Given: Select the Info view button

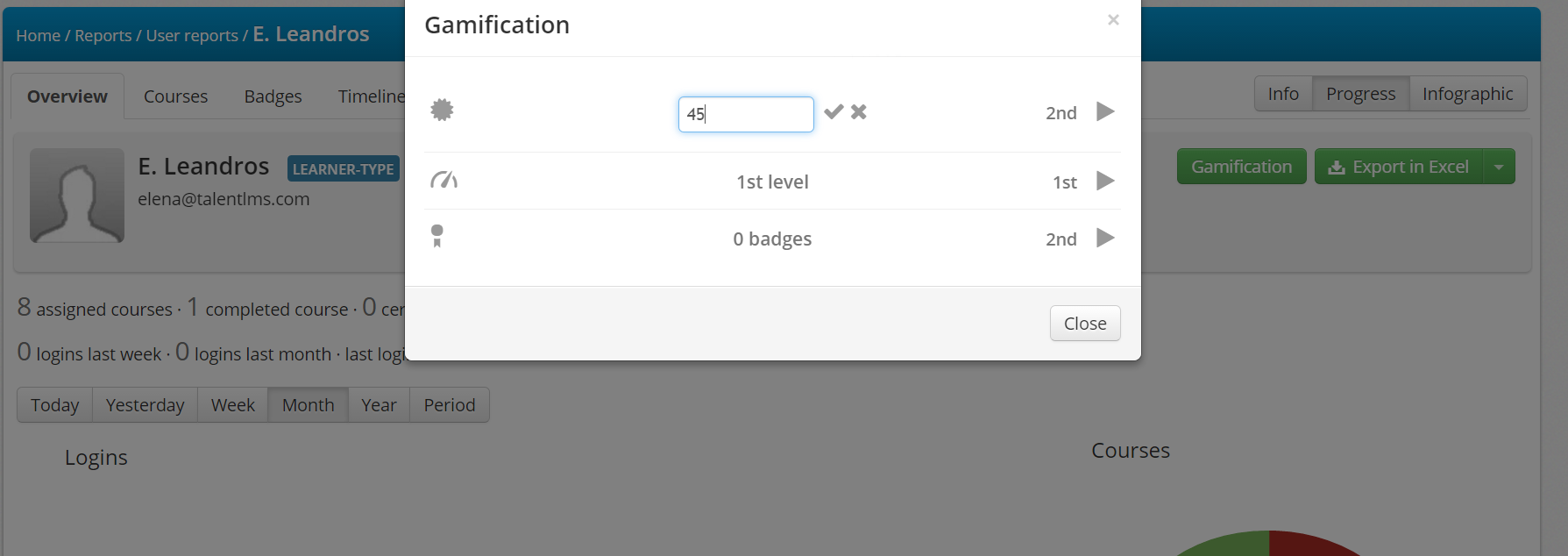Looking at the screenshot, I should (x=1283, y=93).
